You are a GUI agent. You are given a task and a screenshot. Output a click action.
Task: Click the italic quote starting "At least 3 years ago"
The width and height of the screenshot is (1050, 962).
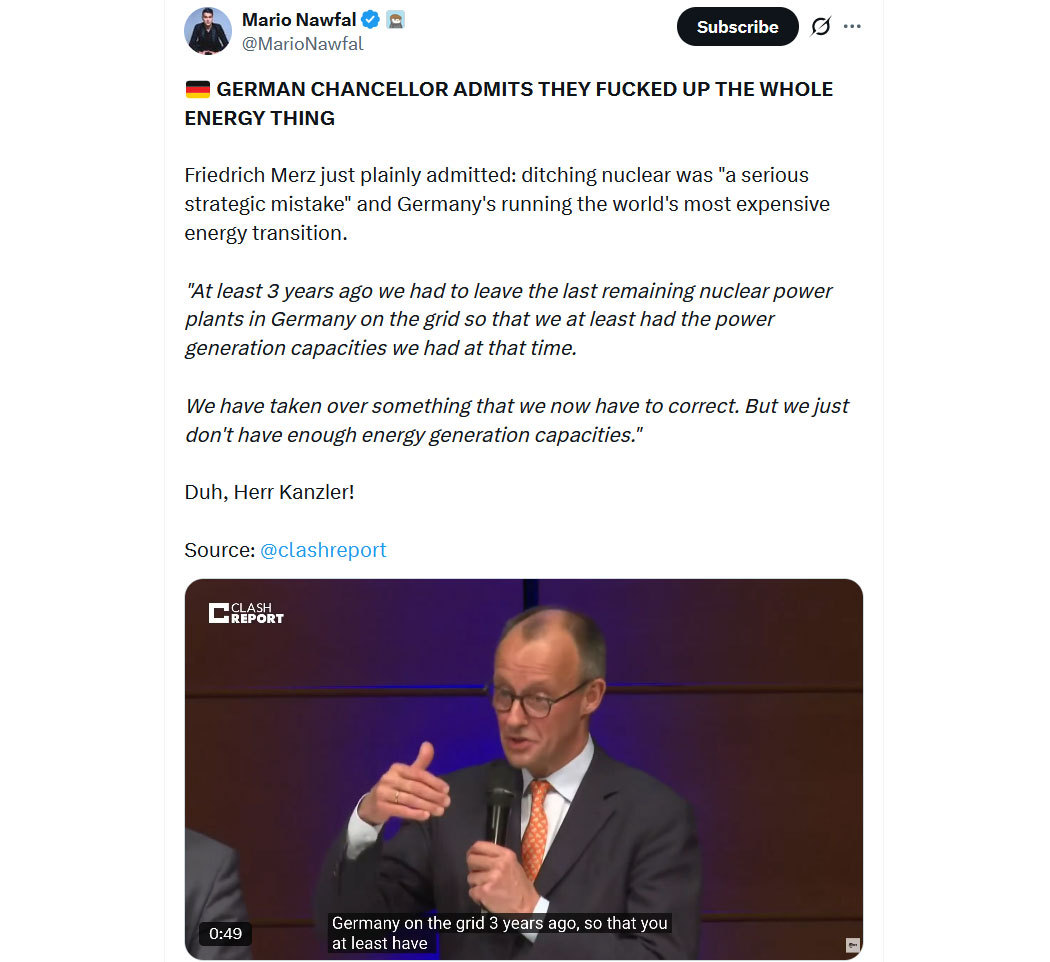tap(508, 319)
